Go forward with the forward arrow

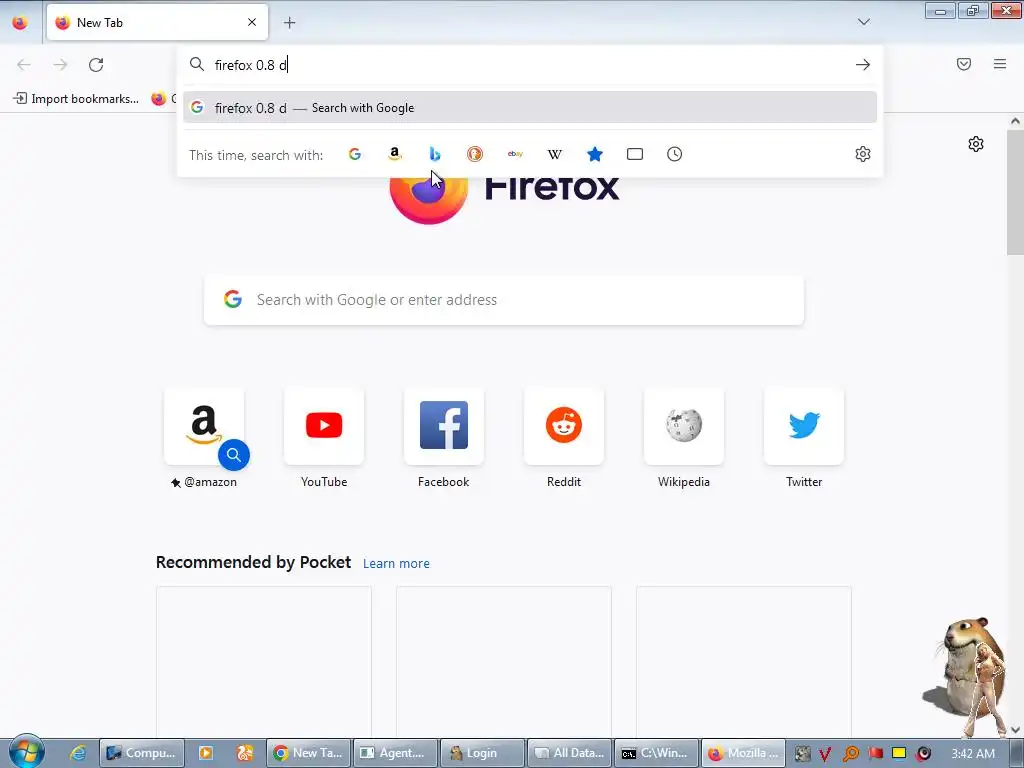click(x=60, y=65)
